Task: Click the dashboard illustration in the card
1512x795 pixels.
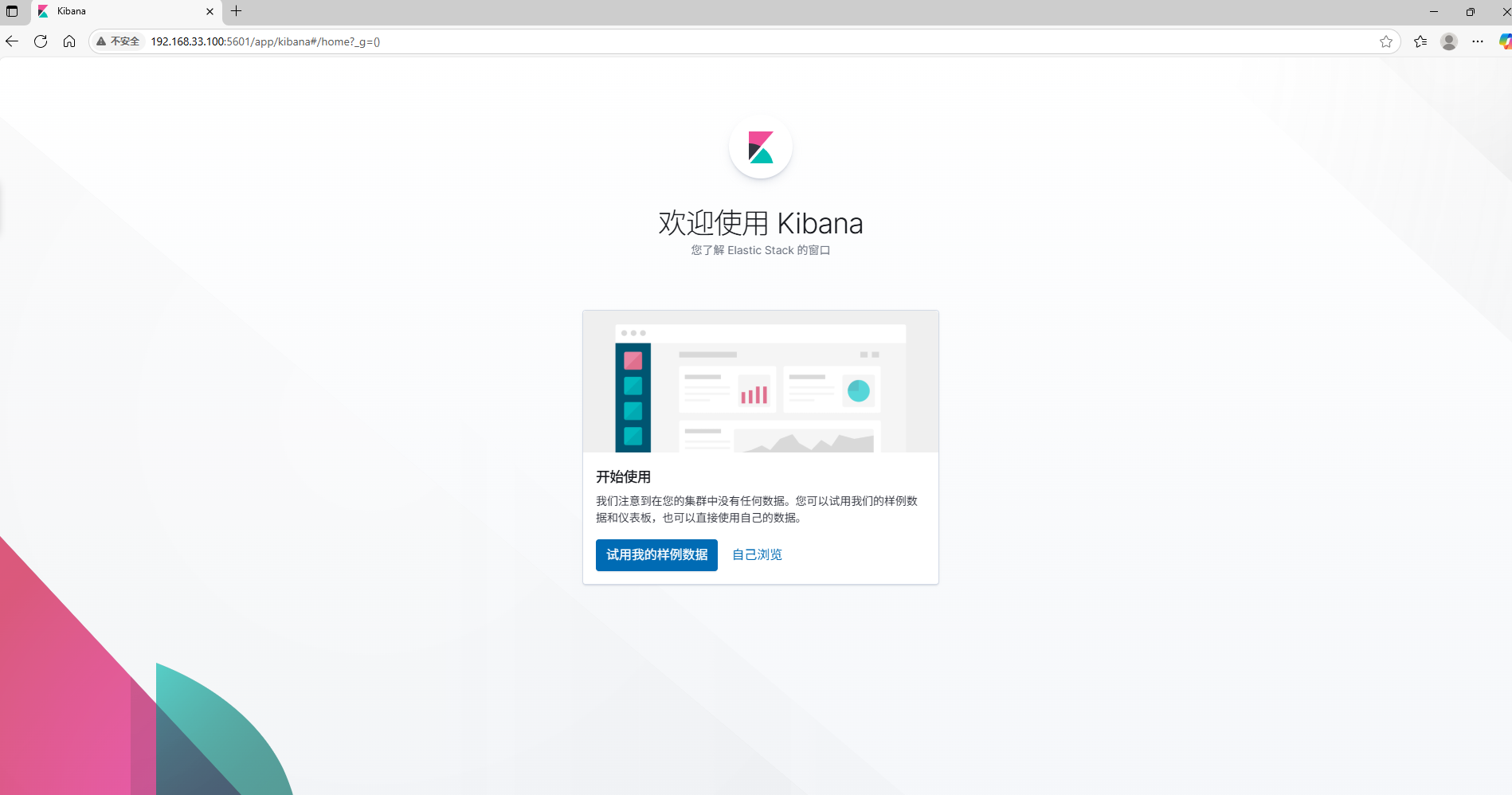Action: 761,382
